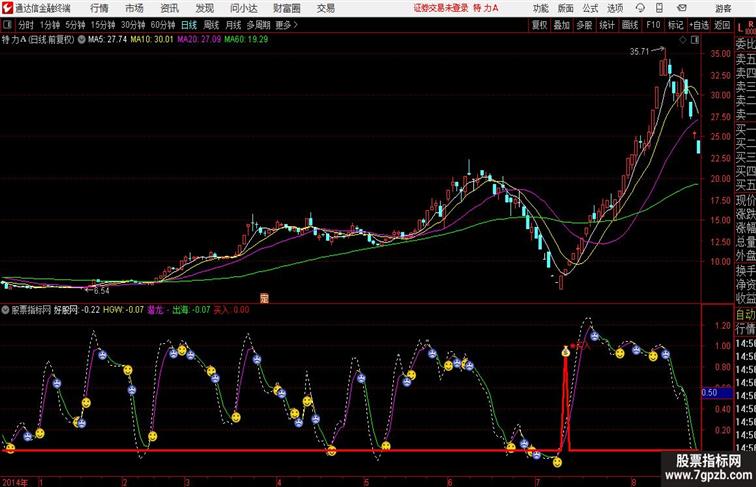Click the 35.71 high price label

pos(639,52)
